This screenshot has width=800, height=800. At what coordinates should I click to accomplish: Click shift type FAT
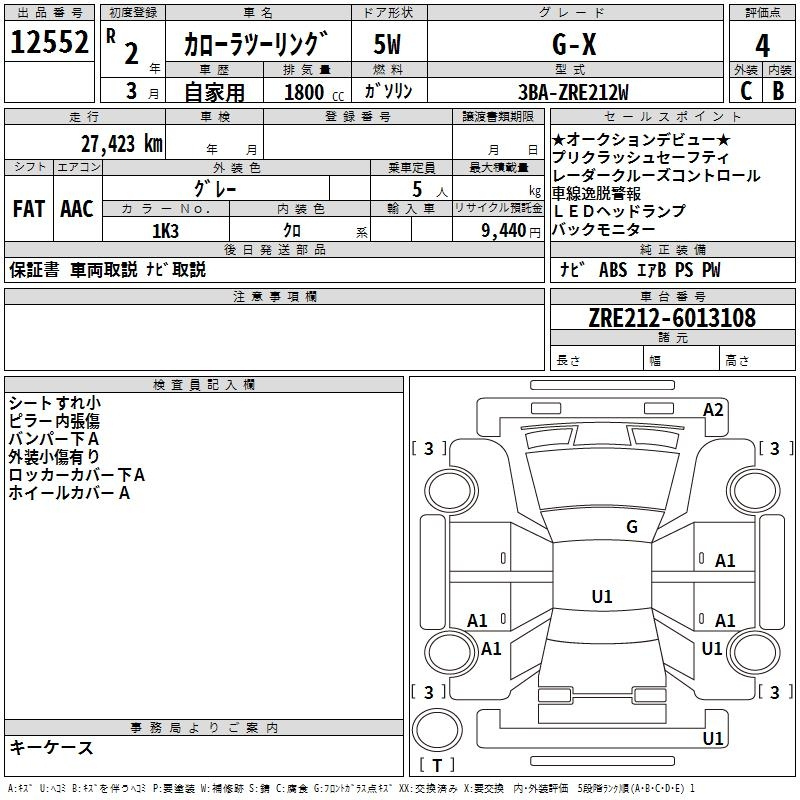[x=29, y=209]
